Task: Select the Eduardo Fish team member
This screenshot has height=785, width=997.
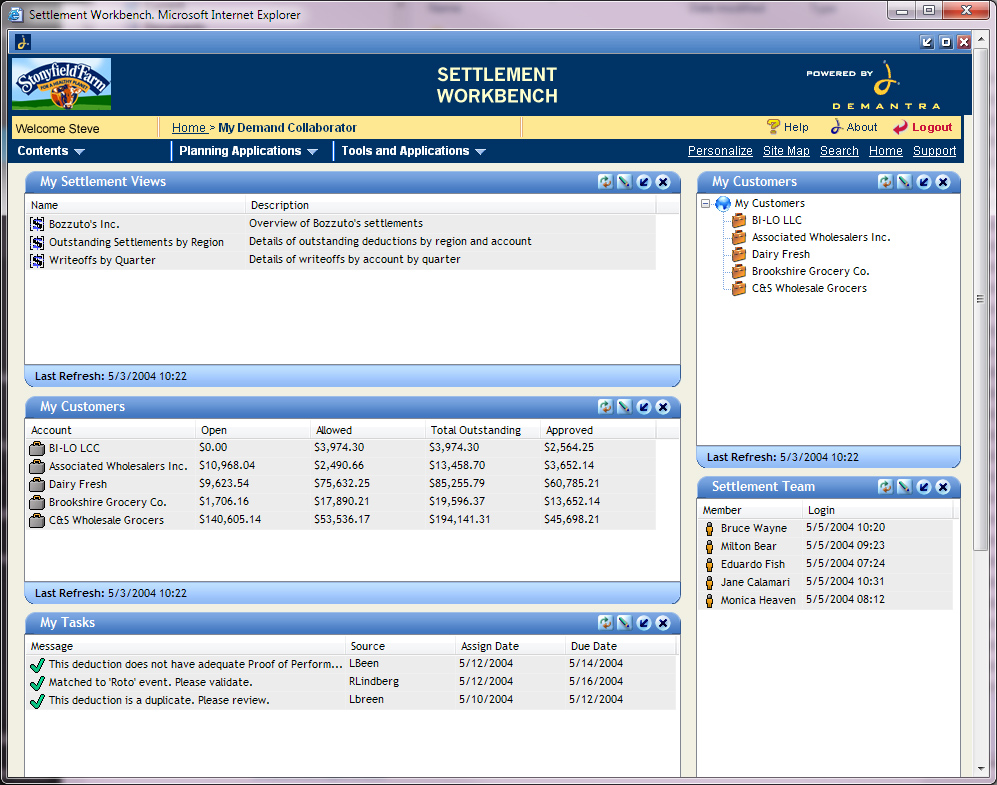Action: [753, 564]
